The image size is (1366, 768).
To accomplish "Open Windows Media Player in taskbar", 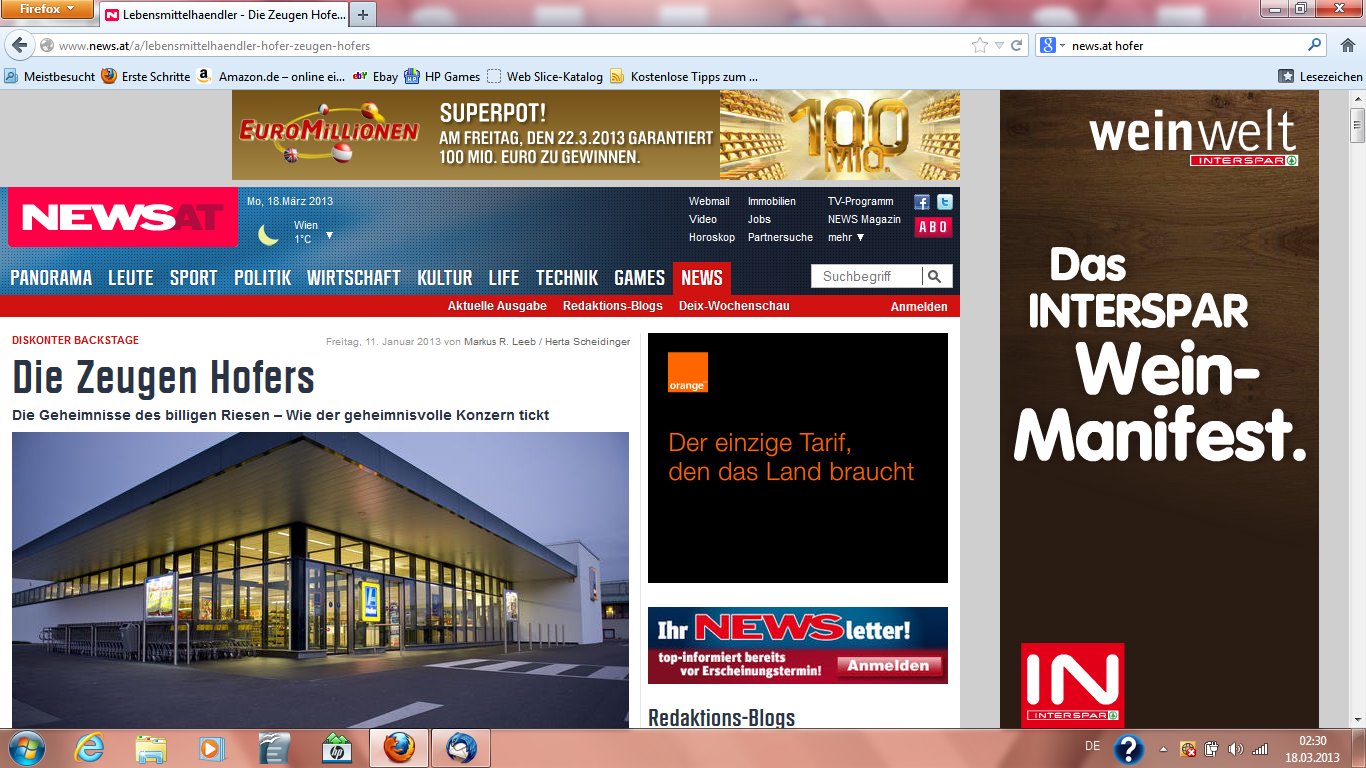I will [212, 748].
